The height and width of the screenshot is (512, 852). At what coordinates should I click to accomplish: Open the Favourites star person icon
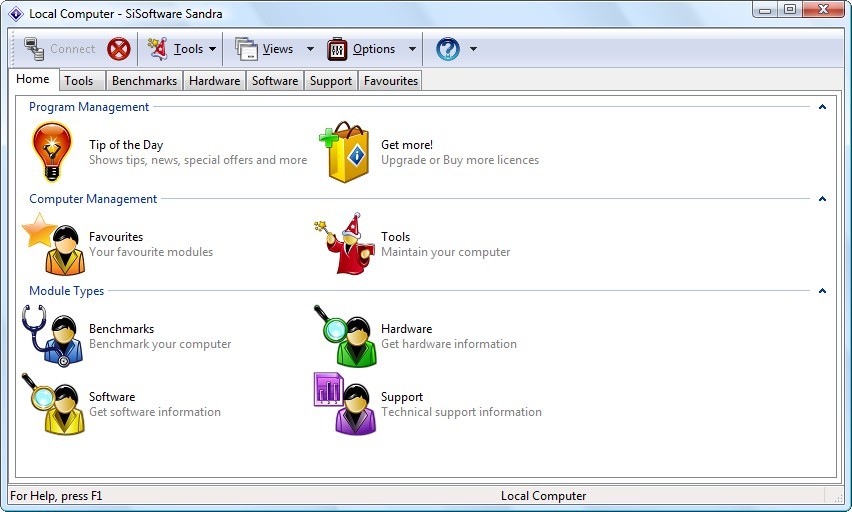[53, 244]
